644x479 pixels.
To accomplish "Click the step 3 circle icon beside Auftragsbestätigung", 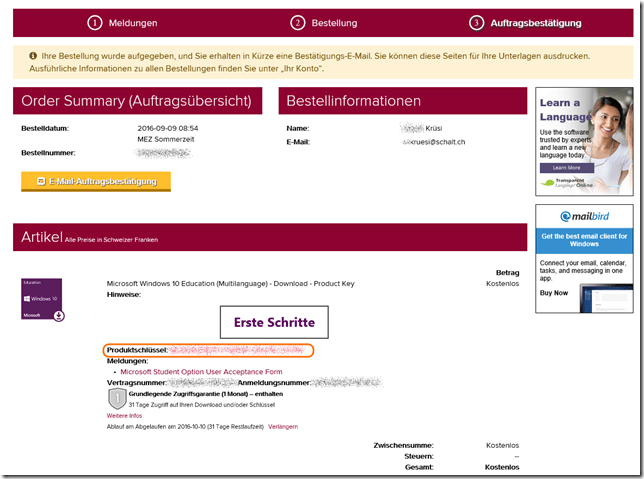I will coord(476,23).
